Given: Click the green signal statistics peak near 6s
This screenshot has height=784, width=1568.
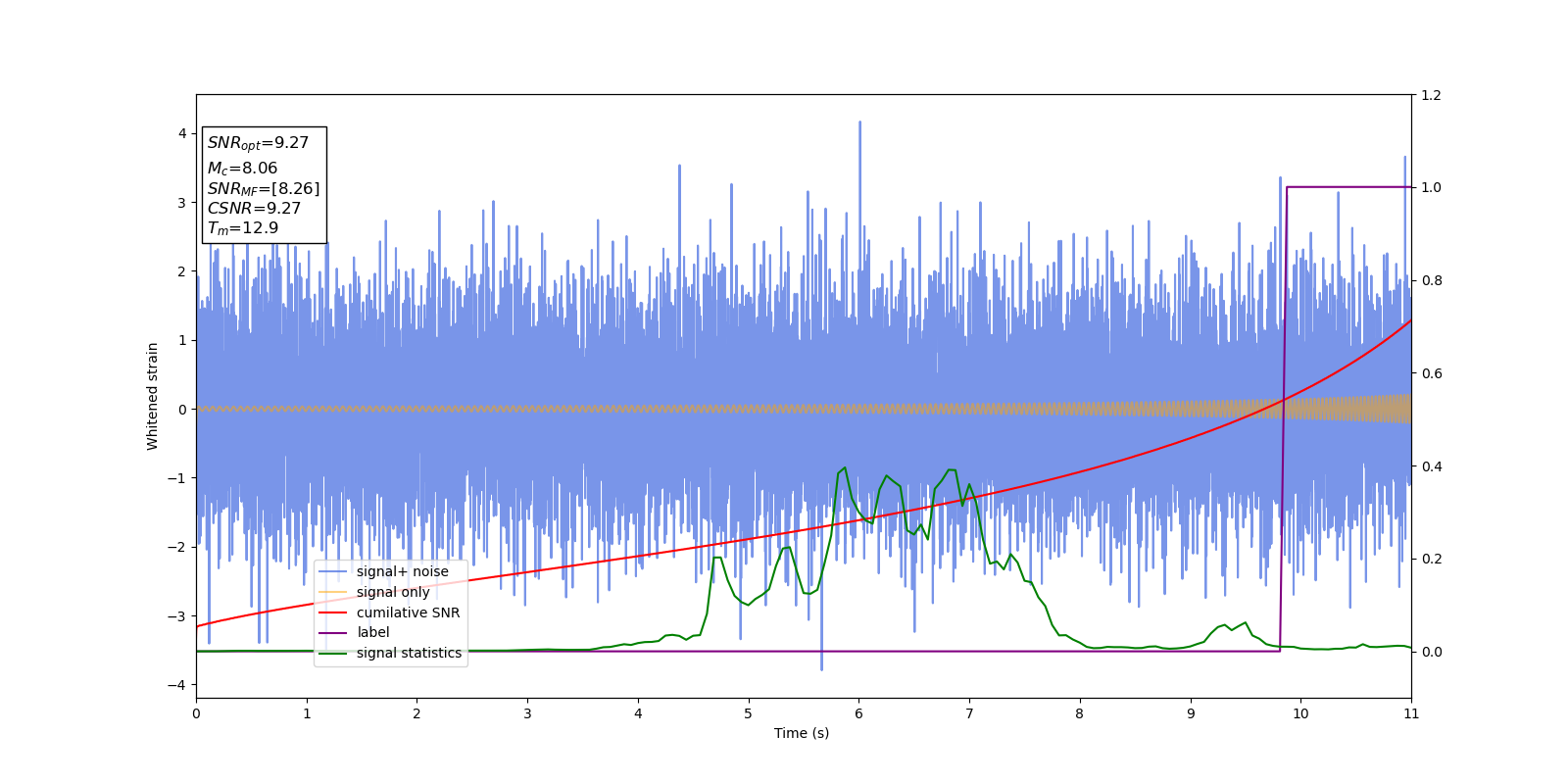Looking at the screenshot, I should tap(845, 468).
